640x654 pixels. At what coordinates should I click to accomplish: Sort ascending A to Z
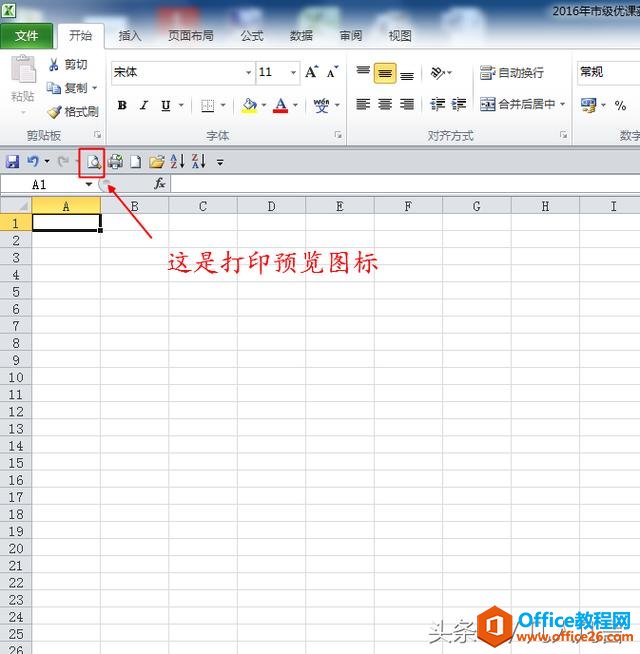(x=178, y=161)
